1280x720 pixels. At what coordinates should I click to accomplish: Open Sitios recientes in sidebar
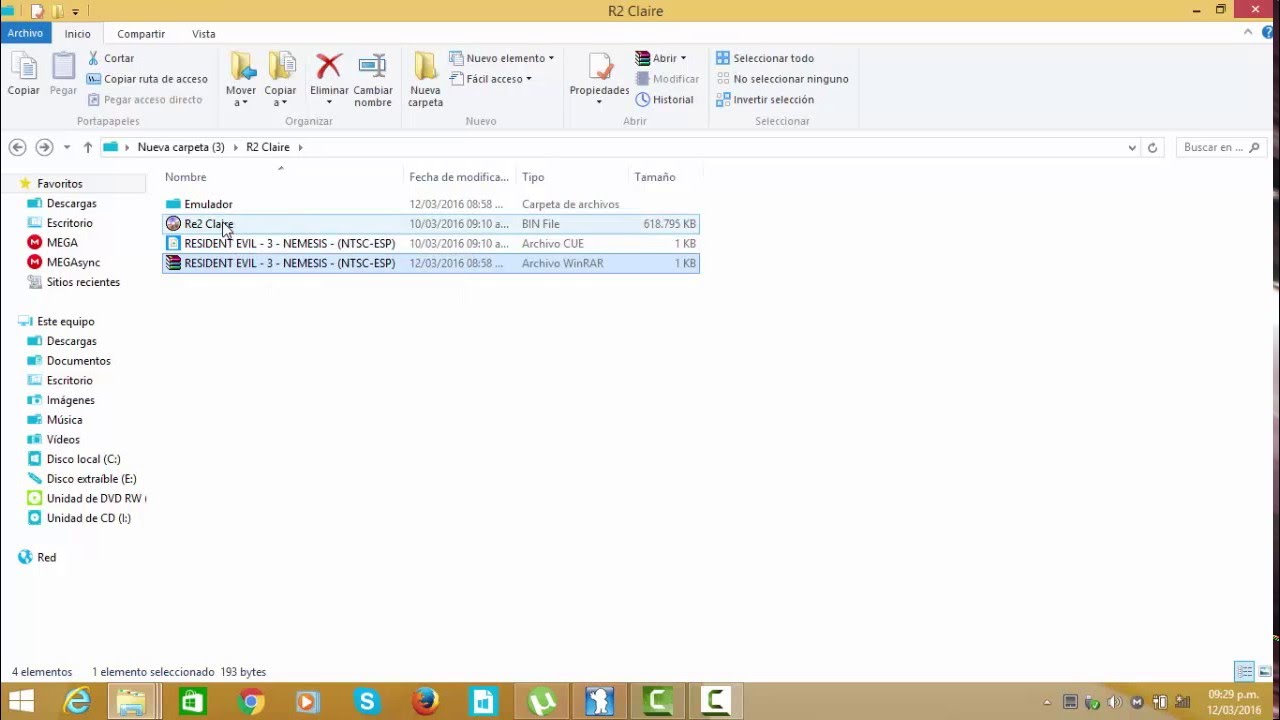(83, 282)
